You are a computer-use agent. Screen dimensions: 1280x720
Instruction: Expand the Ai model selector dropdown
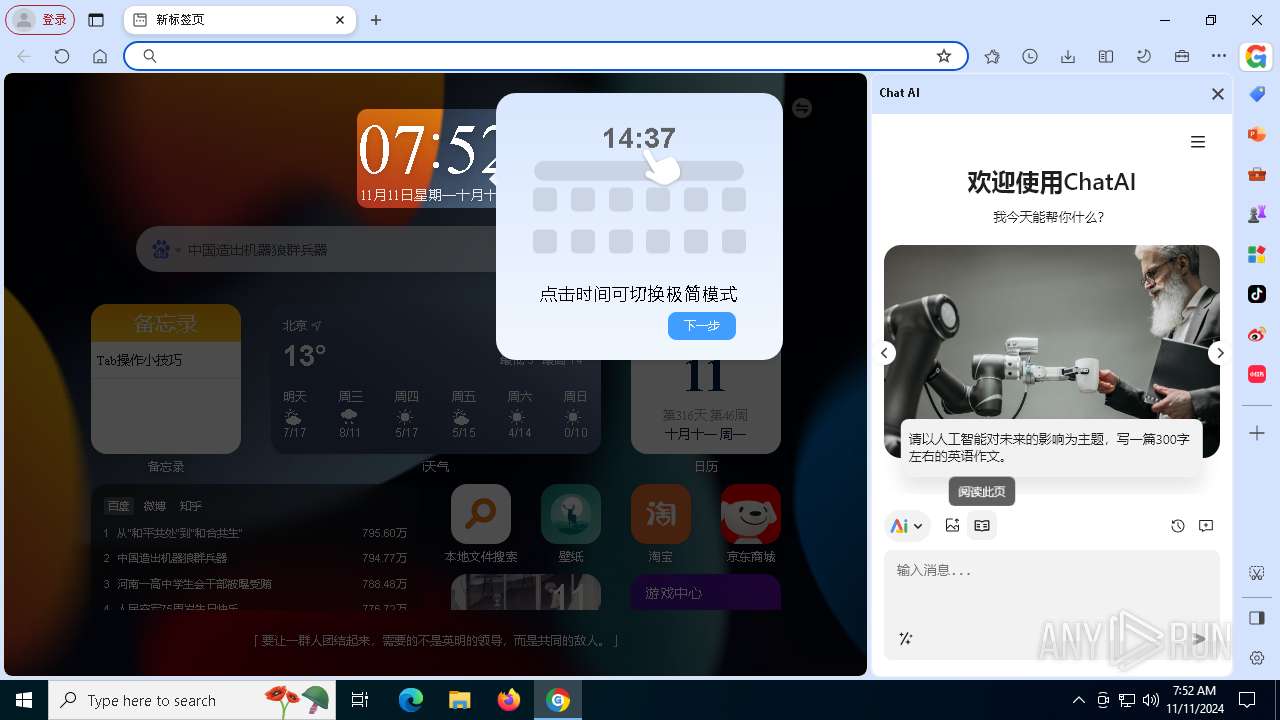[907, 526]
